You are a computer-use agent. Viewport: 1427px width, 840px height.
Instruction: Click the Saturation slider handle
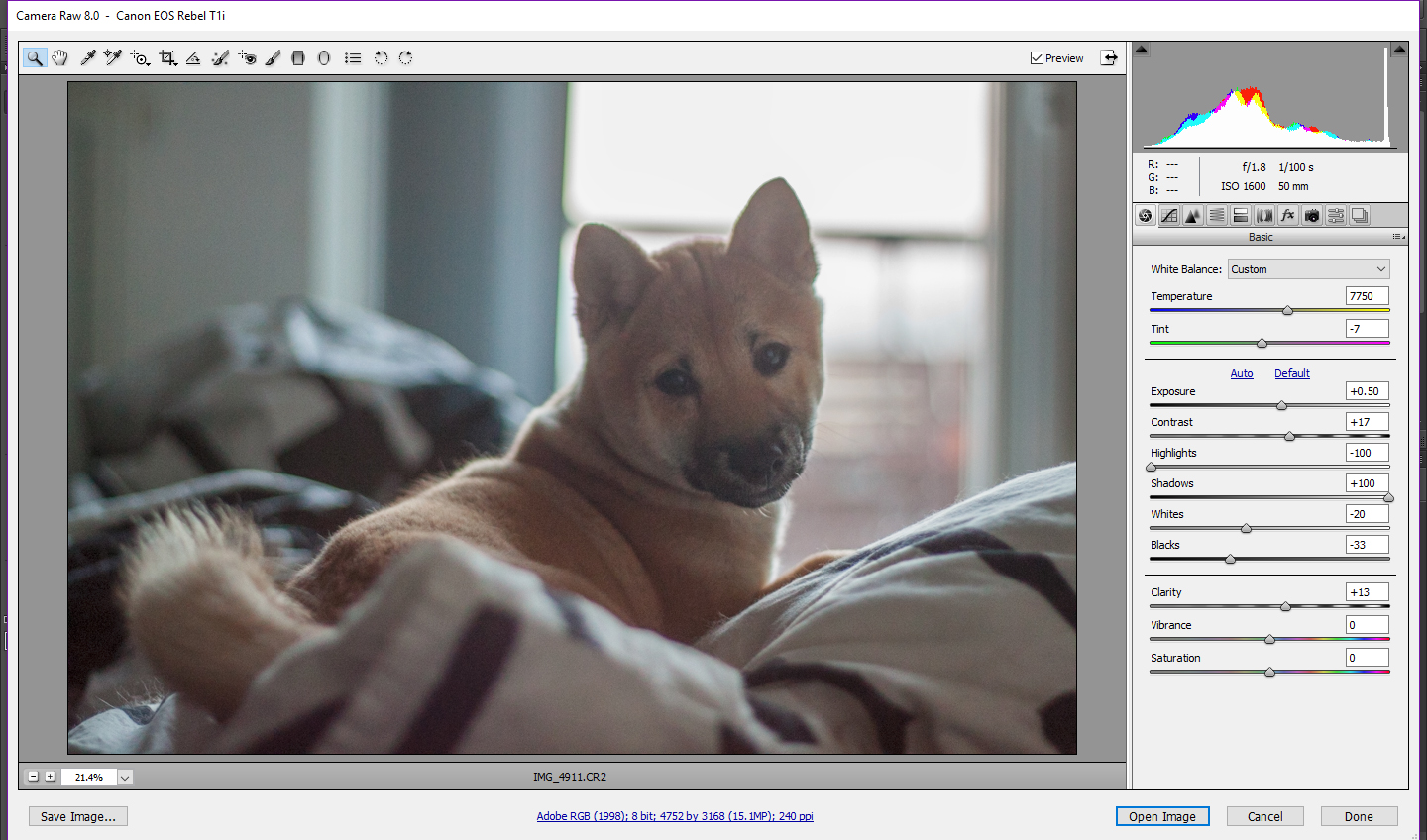(1269, 673)
